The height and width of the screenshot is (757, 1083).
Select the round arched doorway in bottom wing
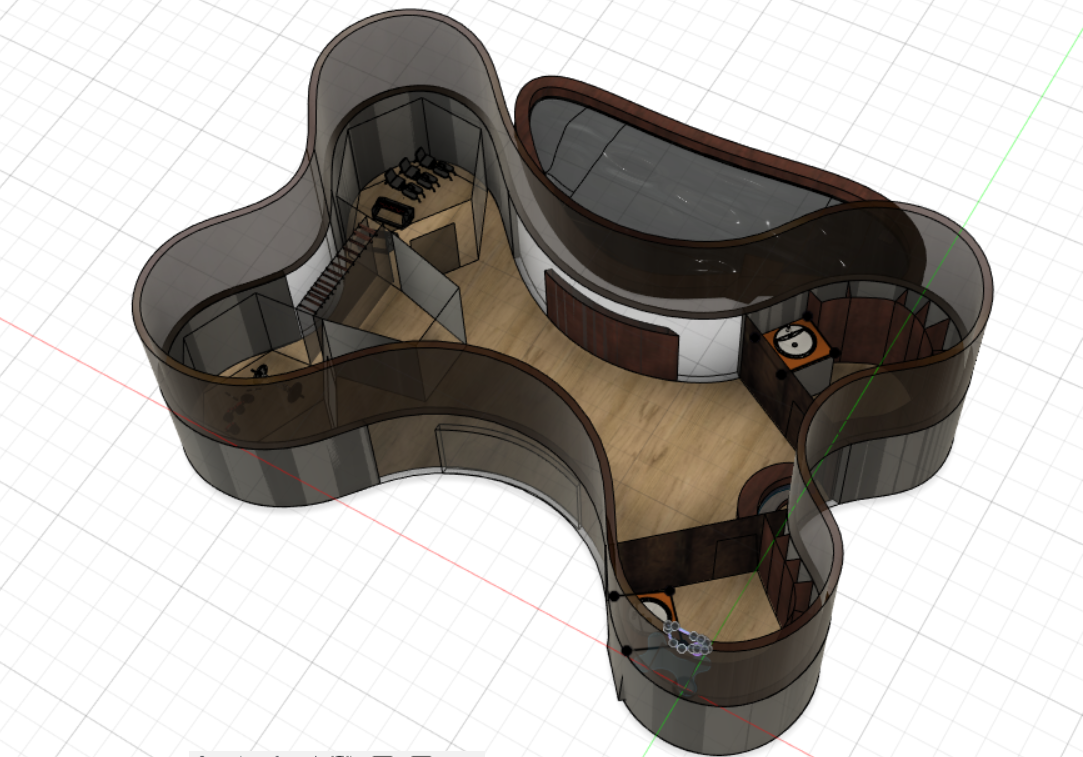point(765,492)
